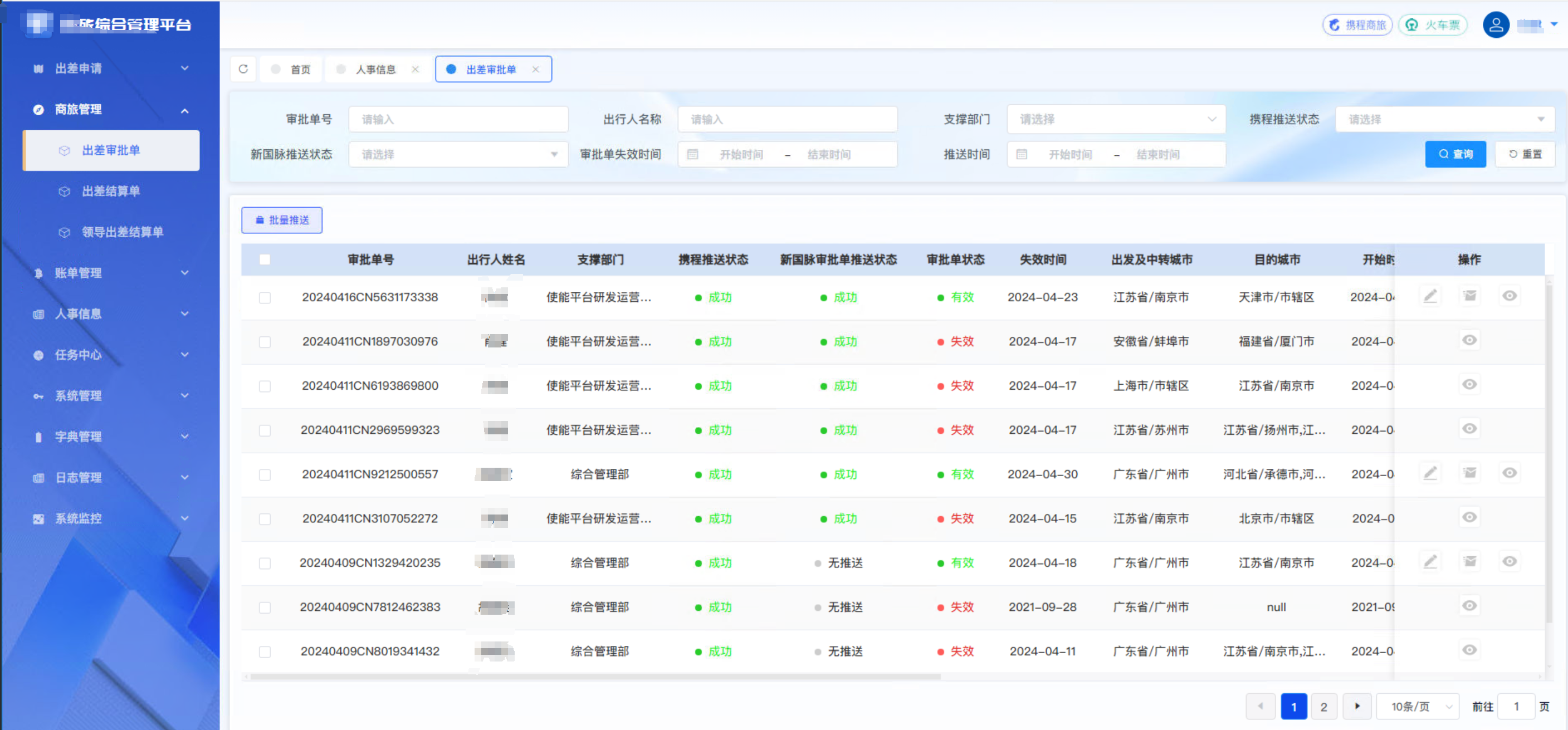View details eye icon for 20240411CN2969599323
This screenshot has height=730, width=1568.
coord(1469,429)
